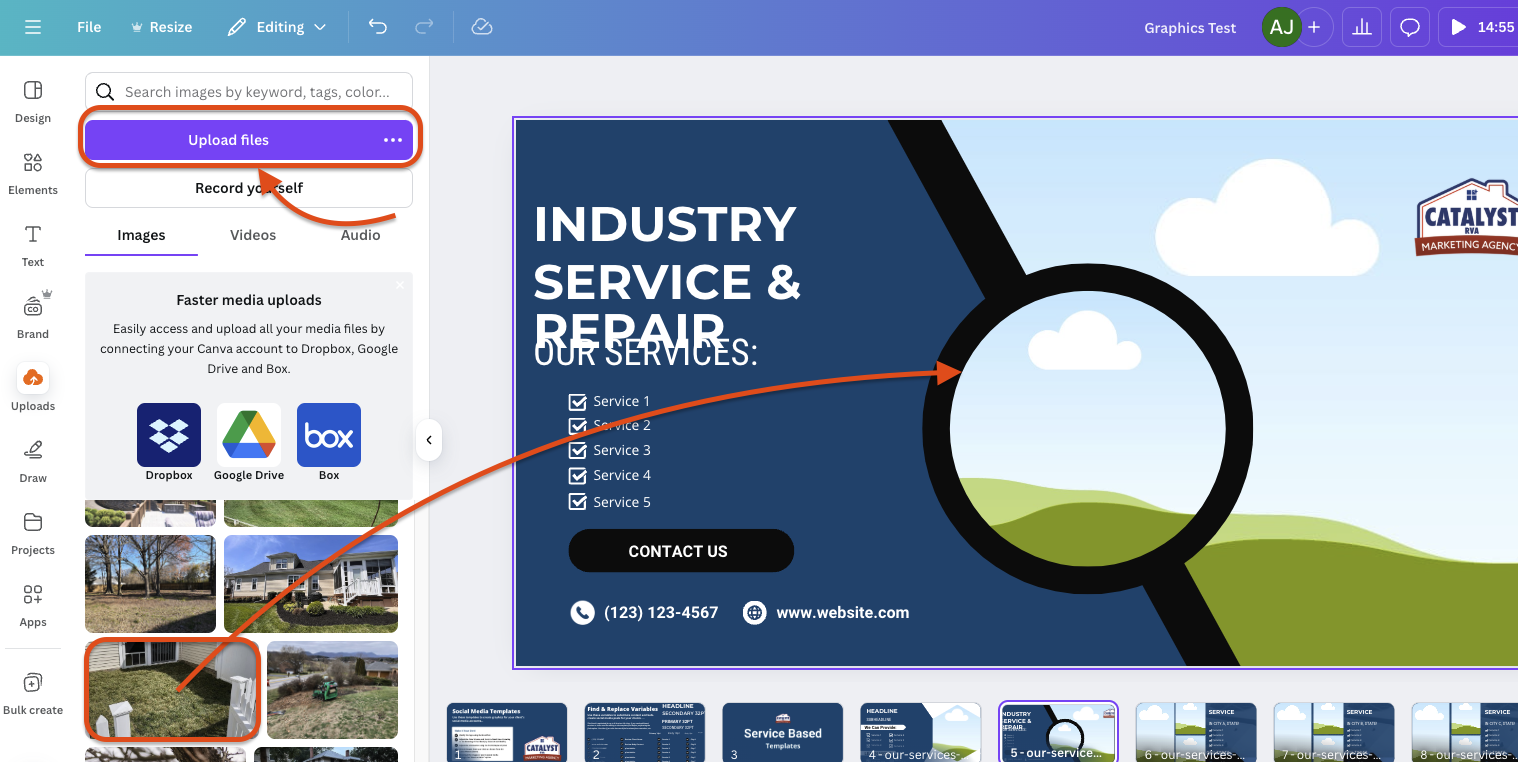Image resolution: width=1518 pixels, height=762 pixels.
Task: Open the analytics bar chart icon
Action: pyautogui.click(x=1361, y=27)
